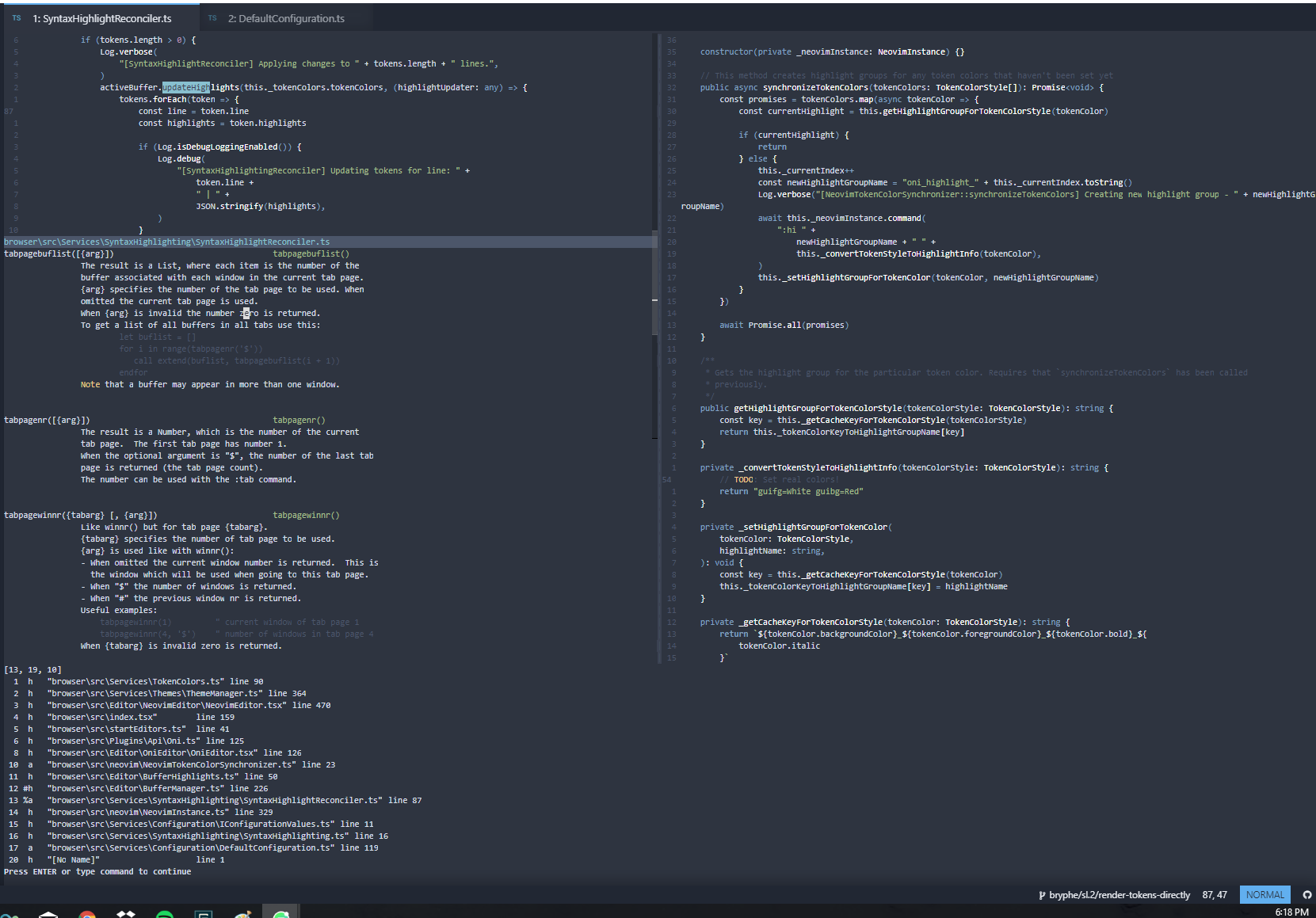Viewport: 1316px width, 918px height.
Task: Open Spotify from the Windows taskbar
Action: pyautogui.click(x=165, y=914)
